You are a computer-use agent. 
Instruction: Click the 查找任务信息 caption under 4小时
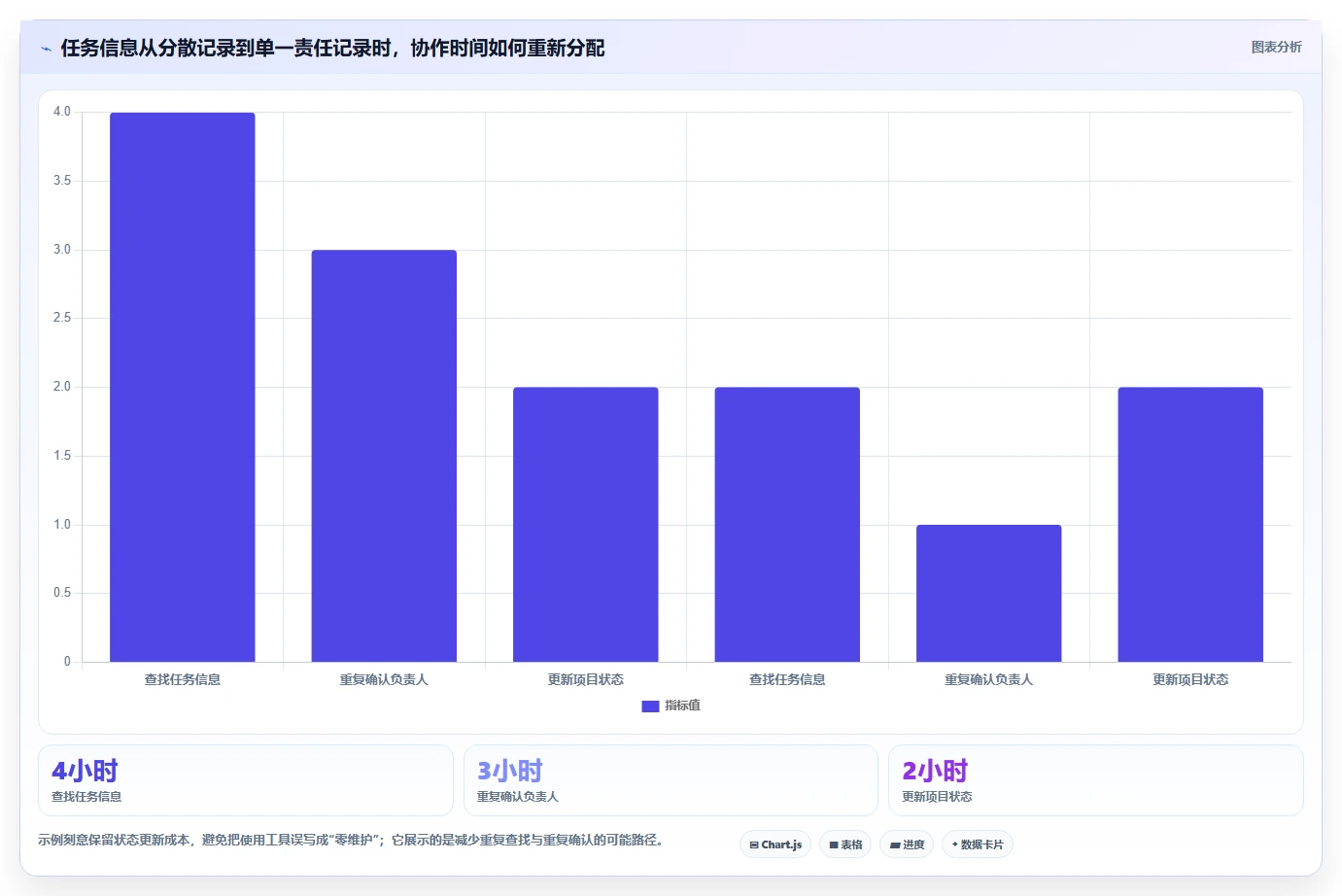point(86,797)
